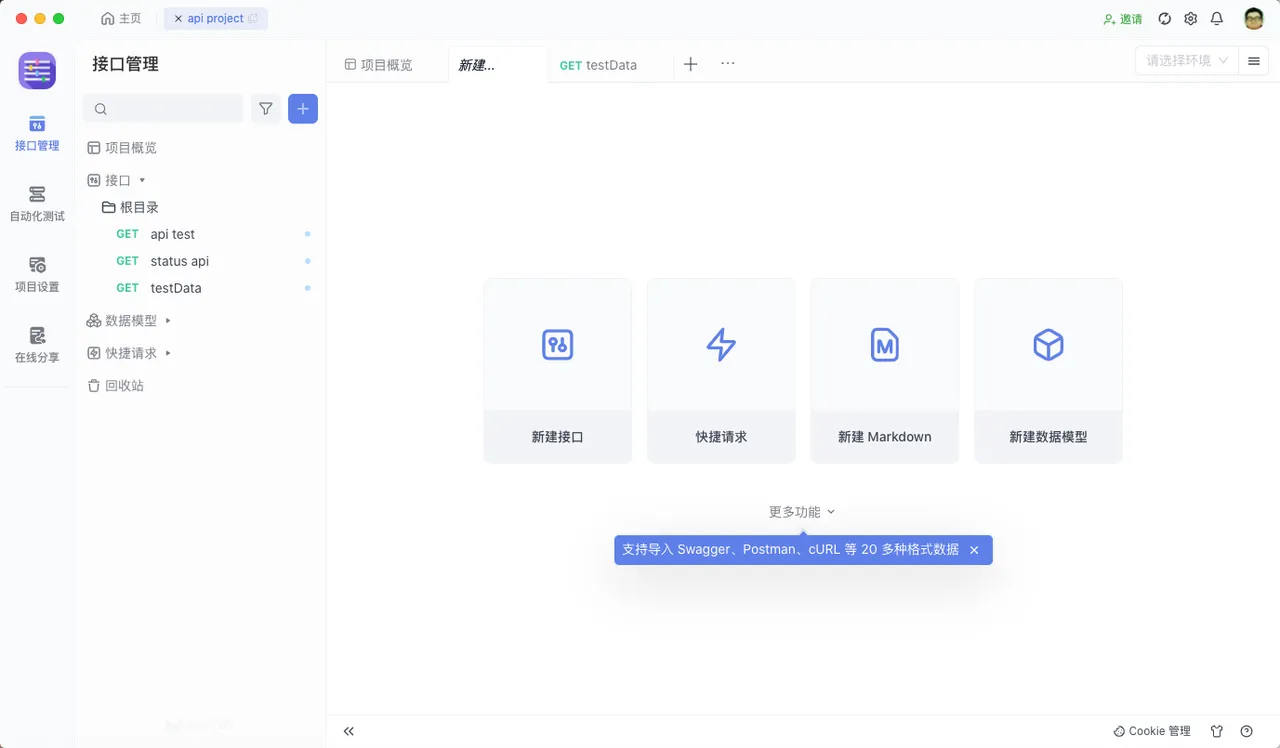Click the 新建接口 card icon
Image resolution: width=1280 pixels, height=748 pixels.
click(557, 345)
